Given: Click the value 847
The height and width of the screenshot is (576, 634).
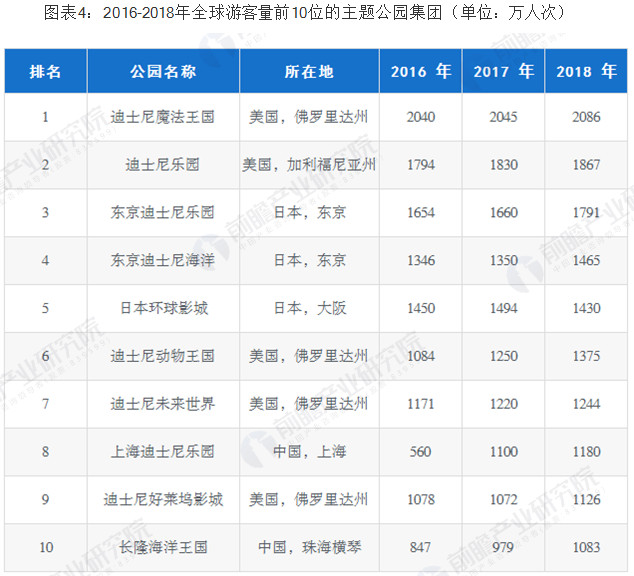Looking at the screenshot, I should click(x=421, y=547).
